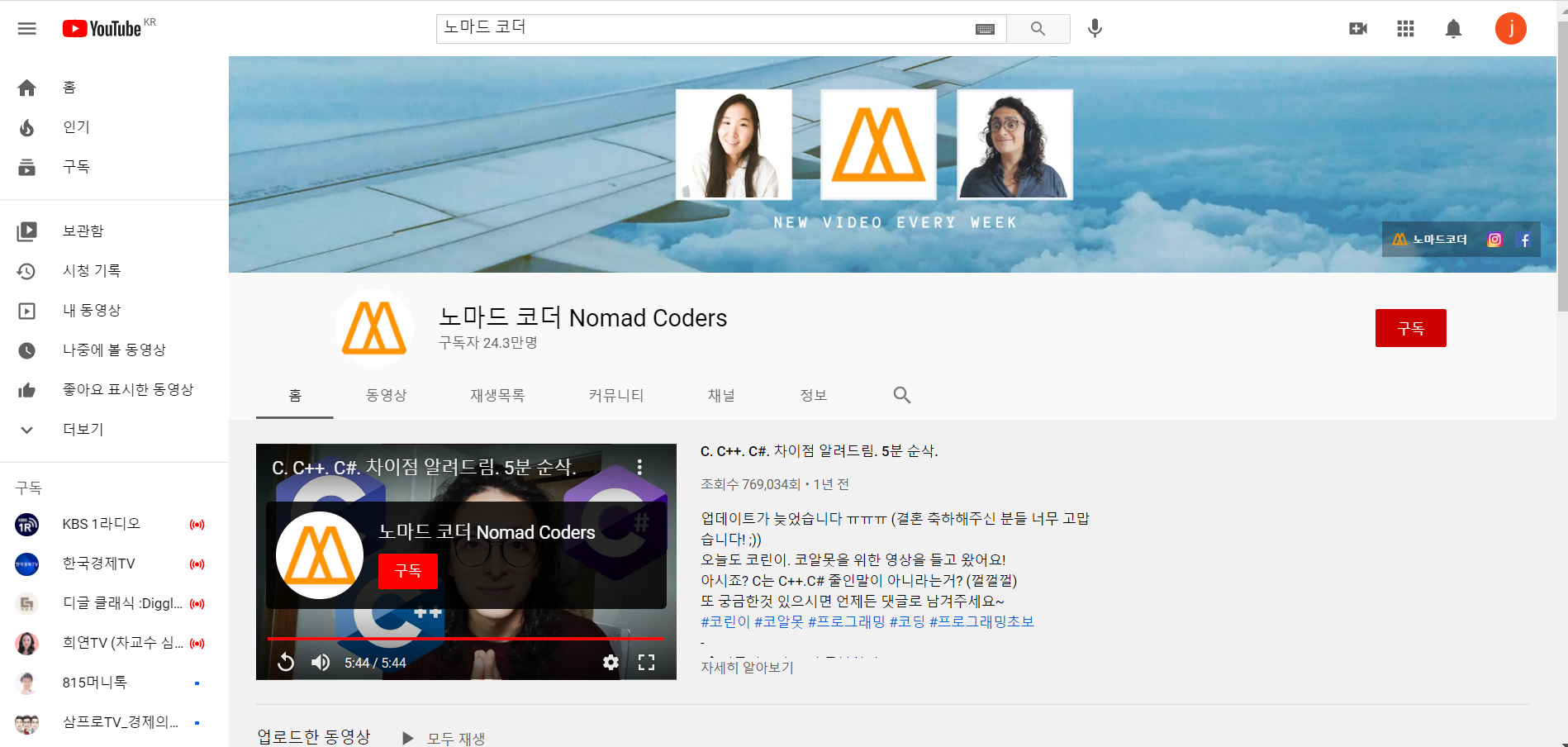This screenshot has width=1568, height=747.
Task: Open the YouTube apps grid icon
Action: point(1405,29)
